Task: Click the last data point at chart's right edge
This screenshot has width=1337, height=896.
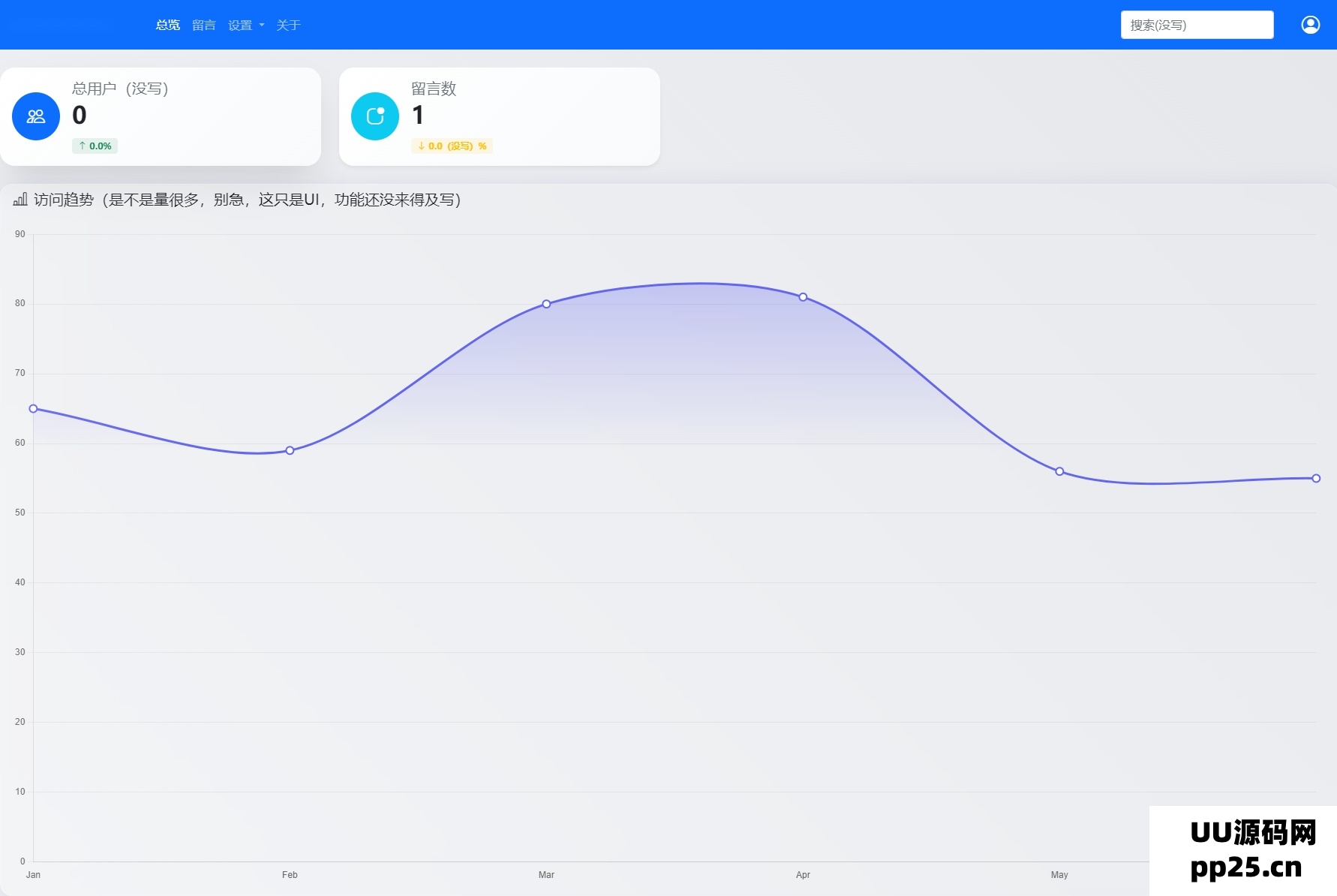Action: tap(1316, 479)
